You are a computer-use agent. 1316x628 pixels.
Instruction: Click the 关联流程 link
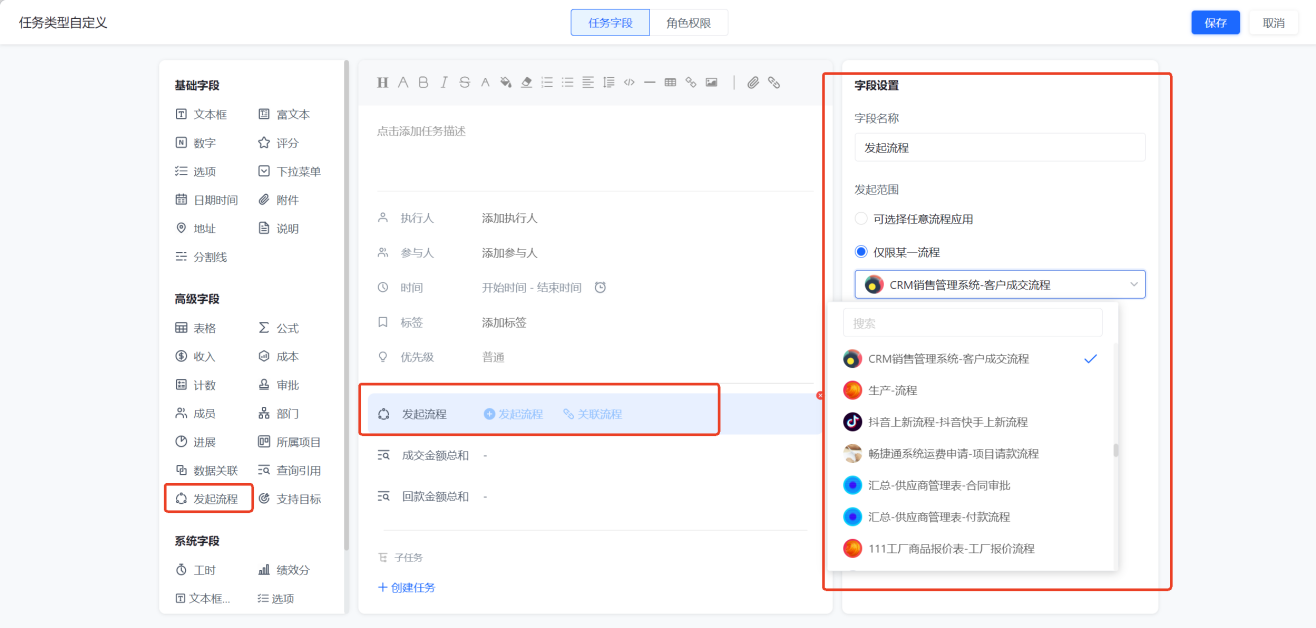(592, 414)
